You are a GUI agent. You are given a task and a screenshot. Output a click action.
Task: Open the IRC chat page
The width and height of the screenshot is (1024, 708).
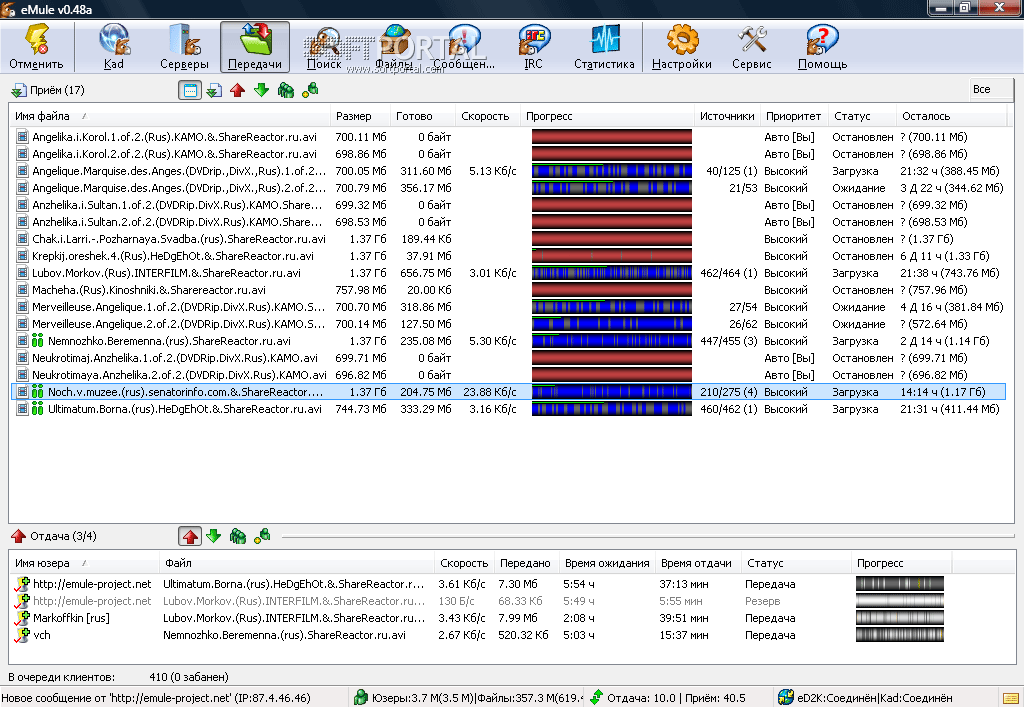[533, 47]
